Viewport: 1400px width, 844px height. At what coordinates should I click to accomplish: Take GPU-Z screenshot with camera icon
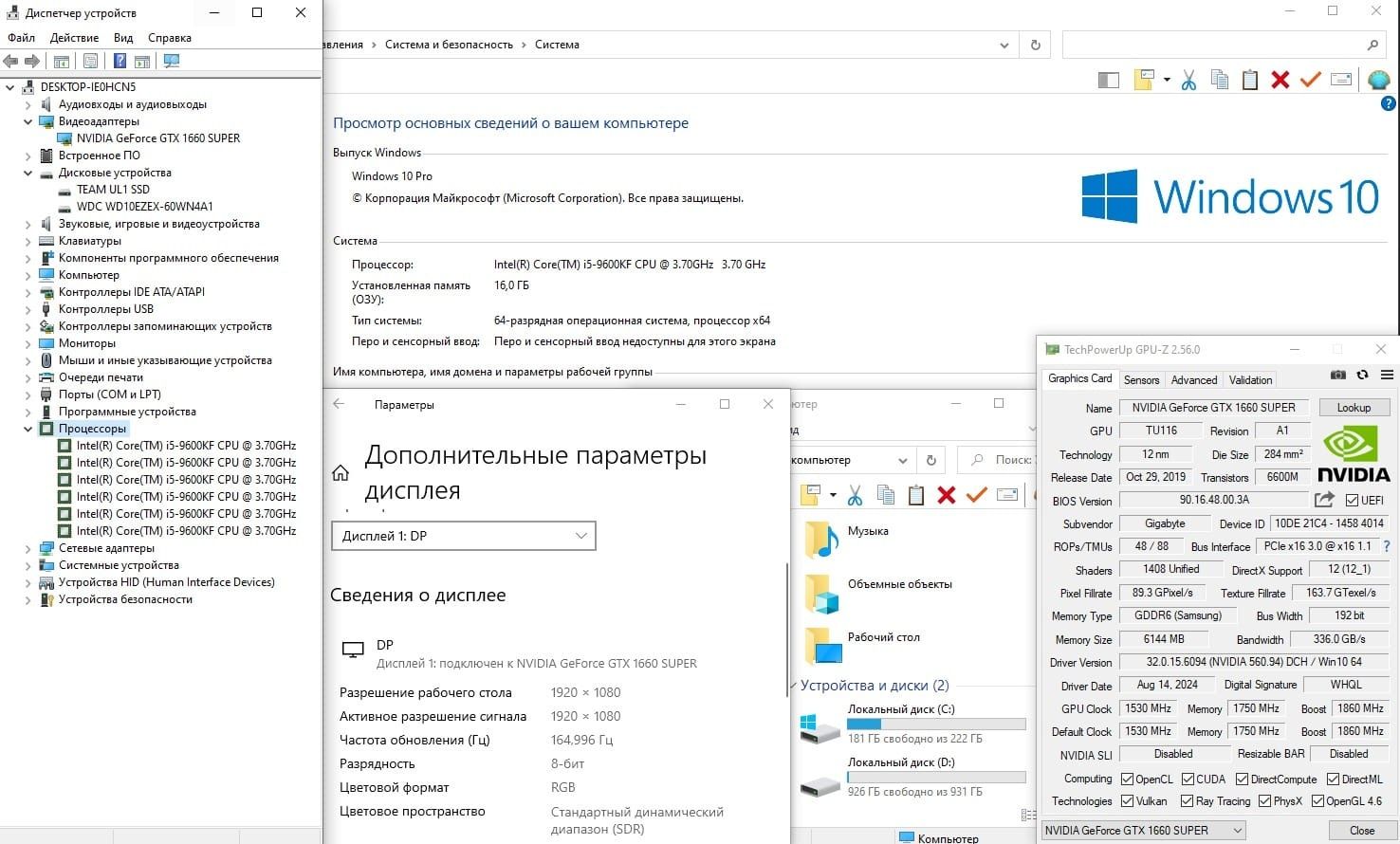click(1338, 376)
